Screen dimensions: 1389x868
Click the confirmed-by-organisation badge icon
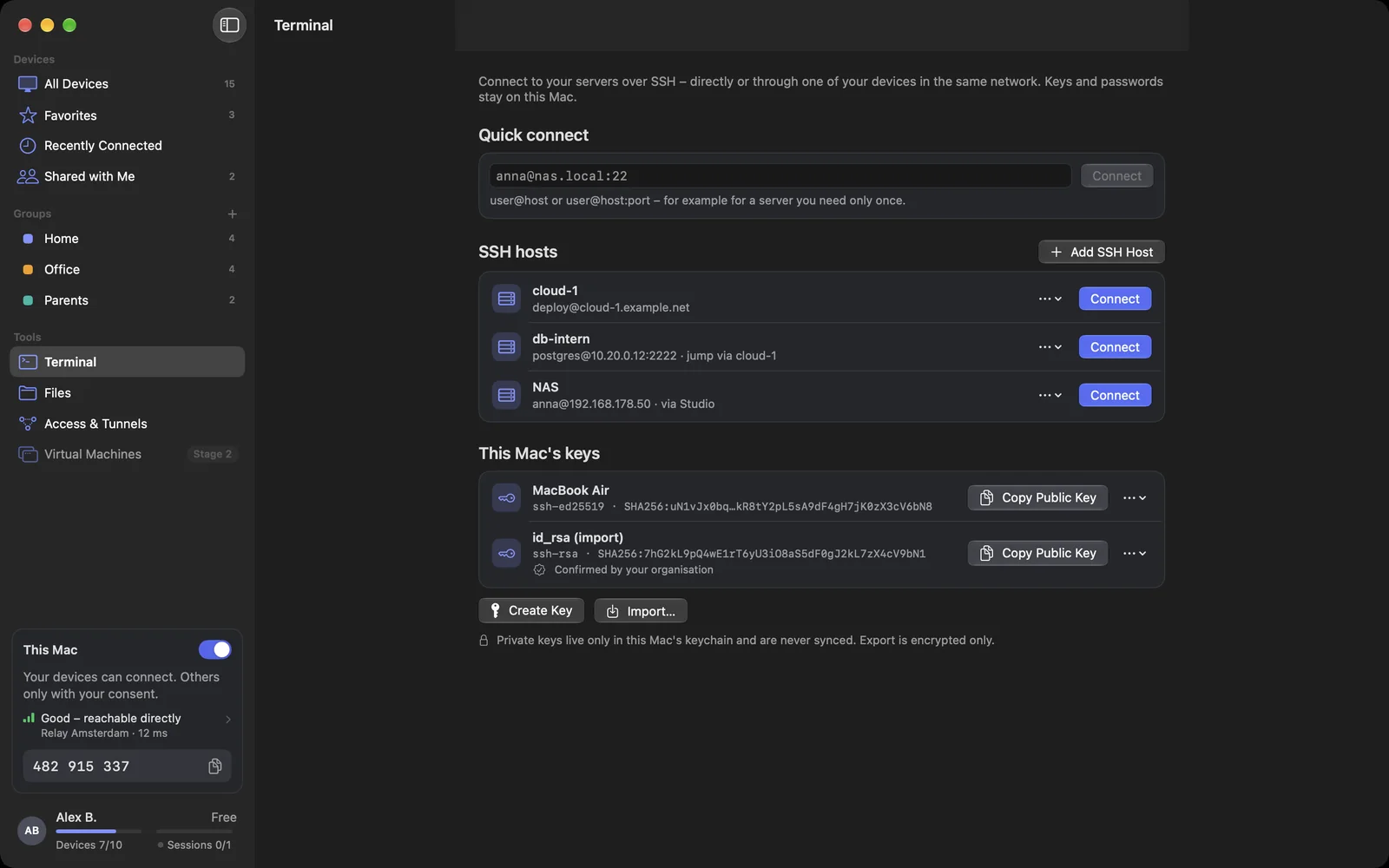point(539,570)
